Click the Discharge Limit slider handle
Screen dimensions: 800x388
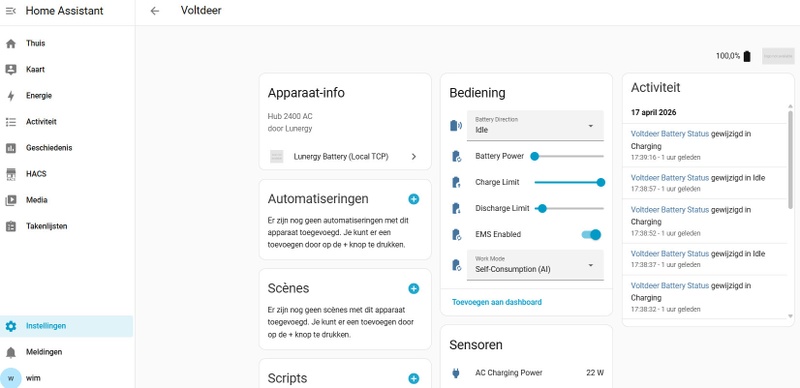[542, 208]
